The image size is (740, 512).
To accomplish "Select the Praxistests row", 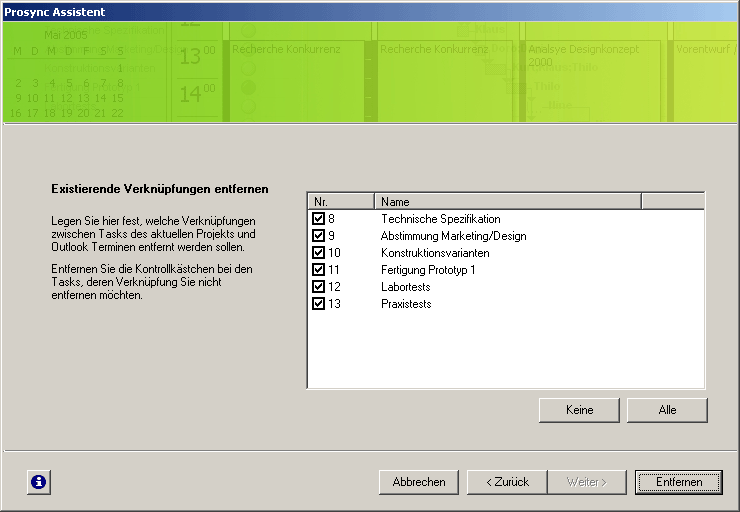I will 406,304.
